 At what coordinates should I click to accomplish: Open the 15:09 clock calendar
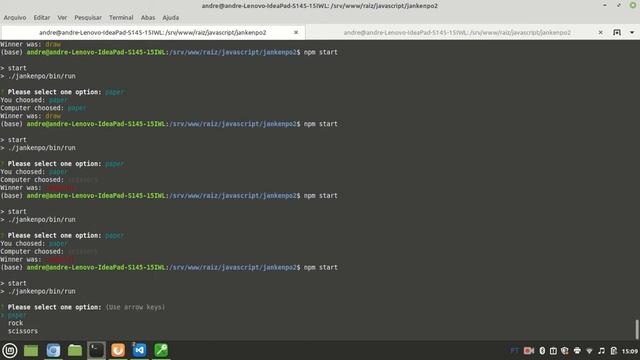point(630,351)
